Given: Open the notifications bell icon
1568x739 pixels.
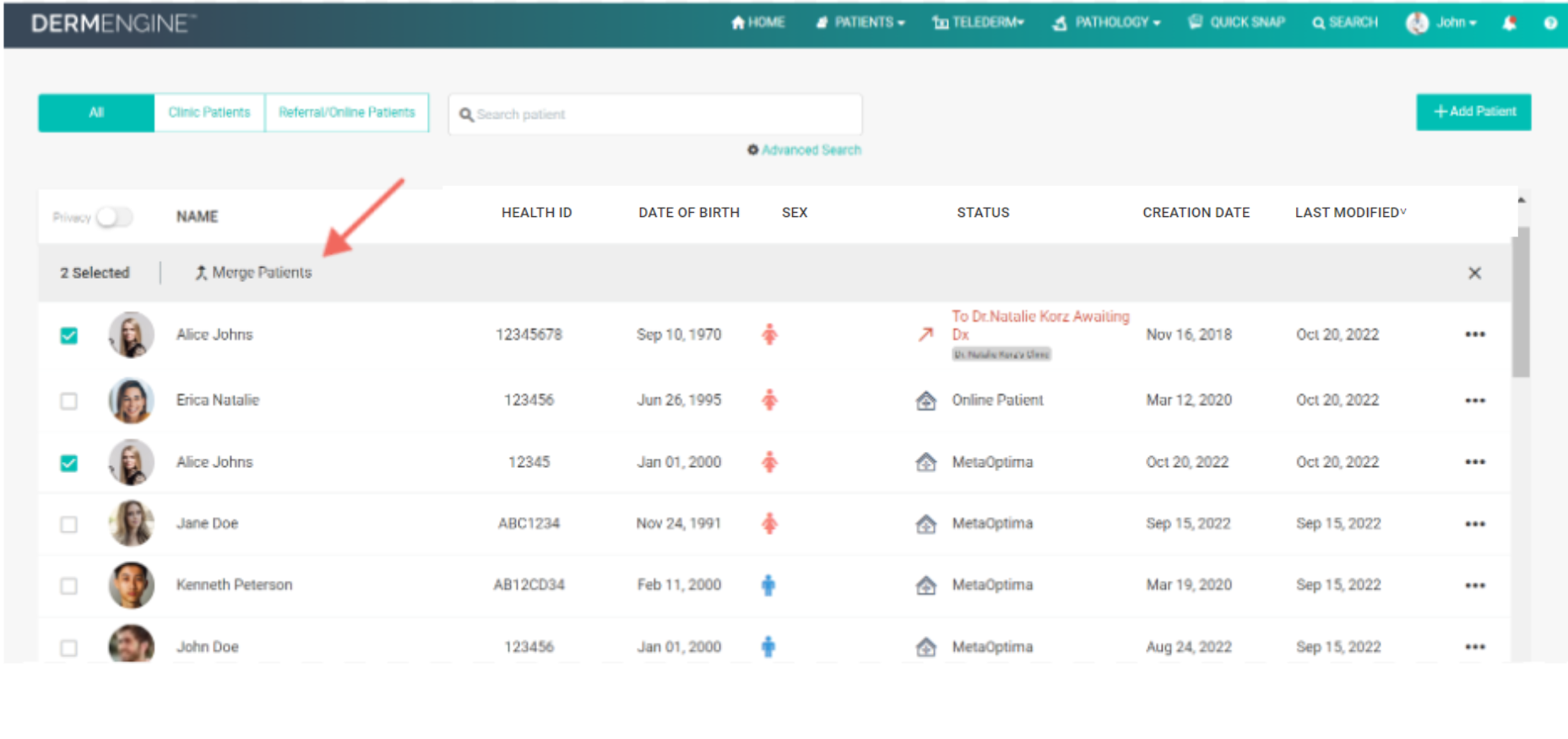Looking at the screenshot, I should pyautogui.click(x=1509, y=23).
